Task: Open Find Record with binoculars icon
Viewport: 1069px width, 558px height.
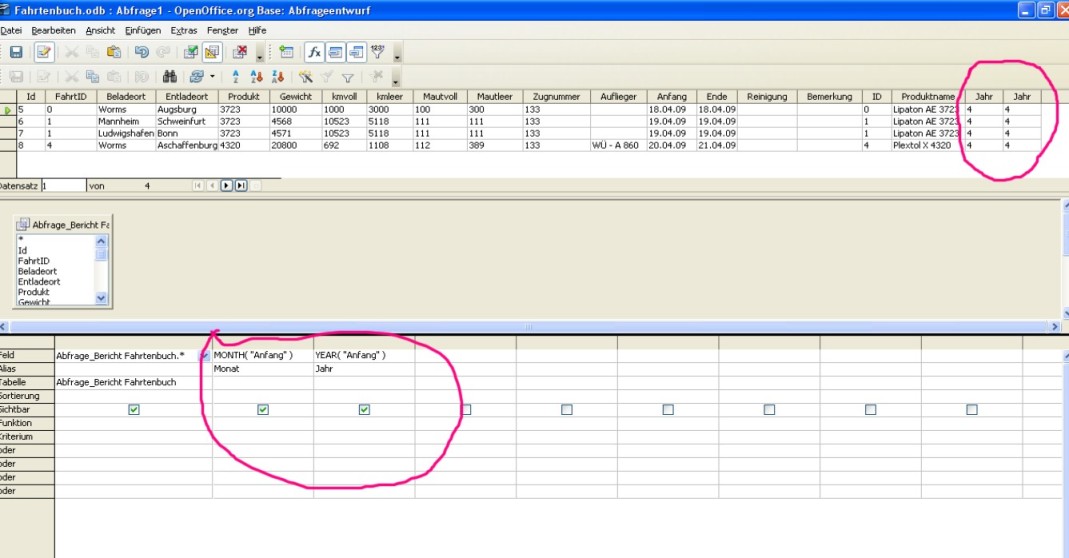Action: point(170,76)
